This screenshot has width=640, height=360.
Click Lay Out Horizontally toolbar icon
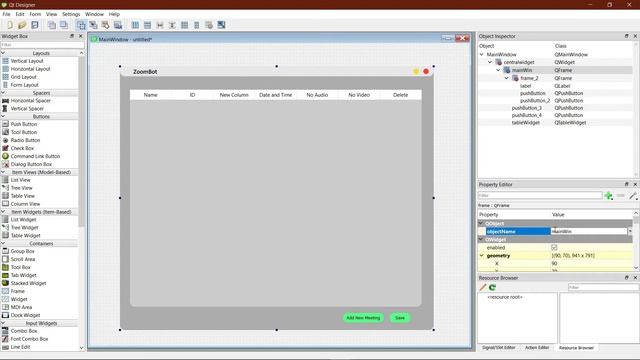[135, 25]
